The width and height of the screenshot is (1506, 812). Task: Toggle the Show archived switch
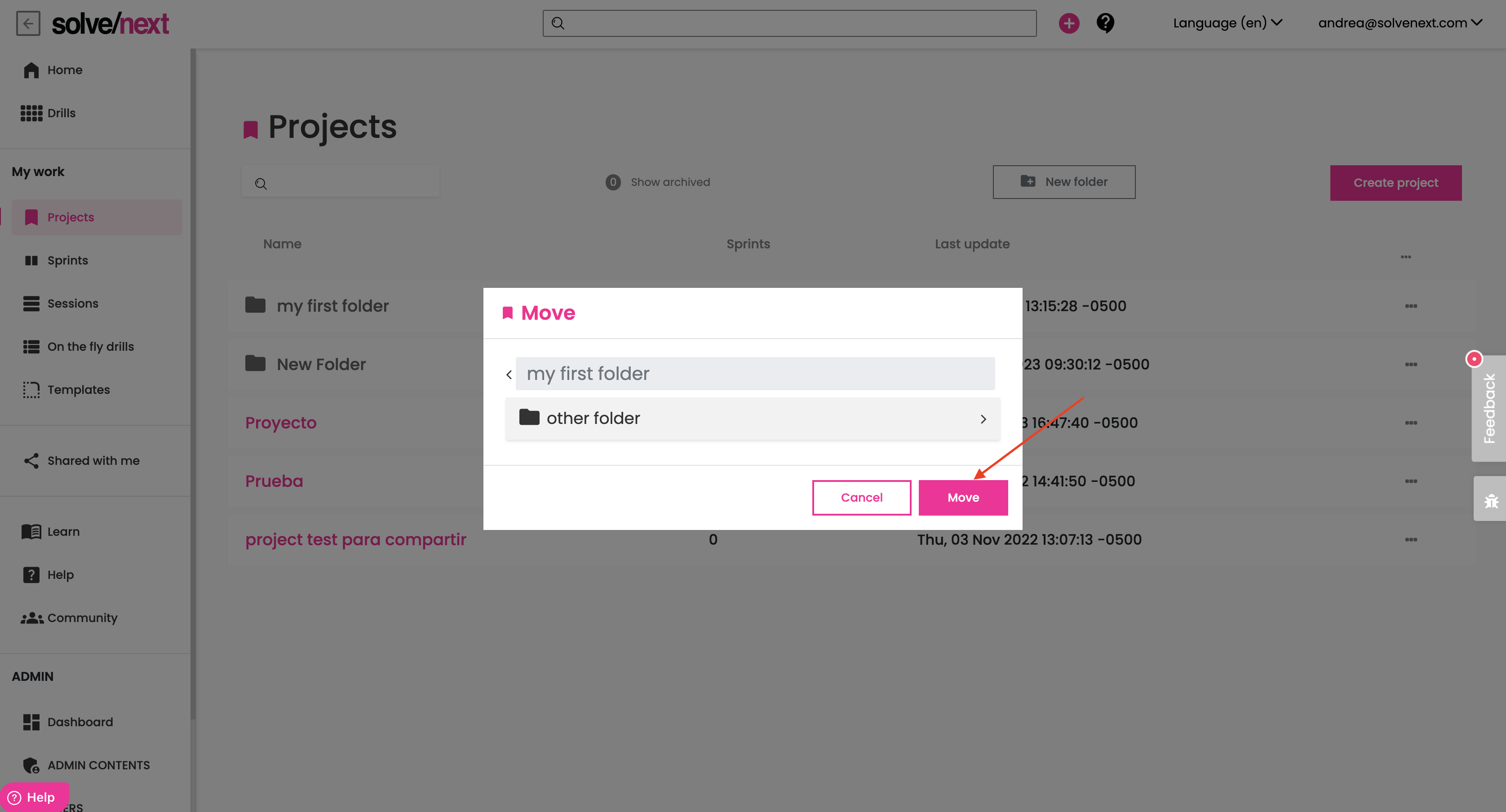613,182
